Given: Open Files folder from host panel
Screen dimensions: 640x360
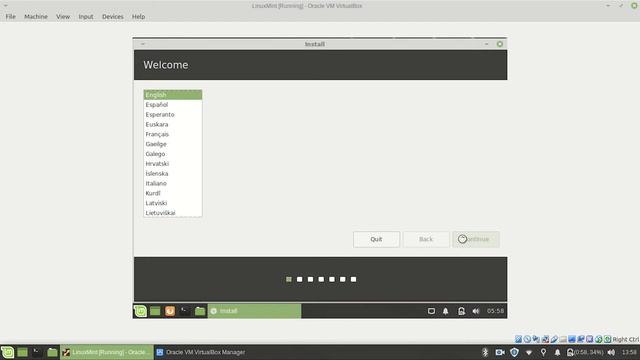Looking at the screenshot, I should pos(52,352).
